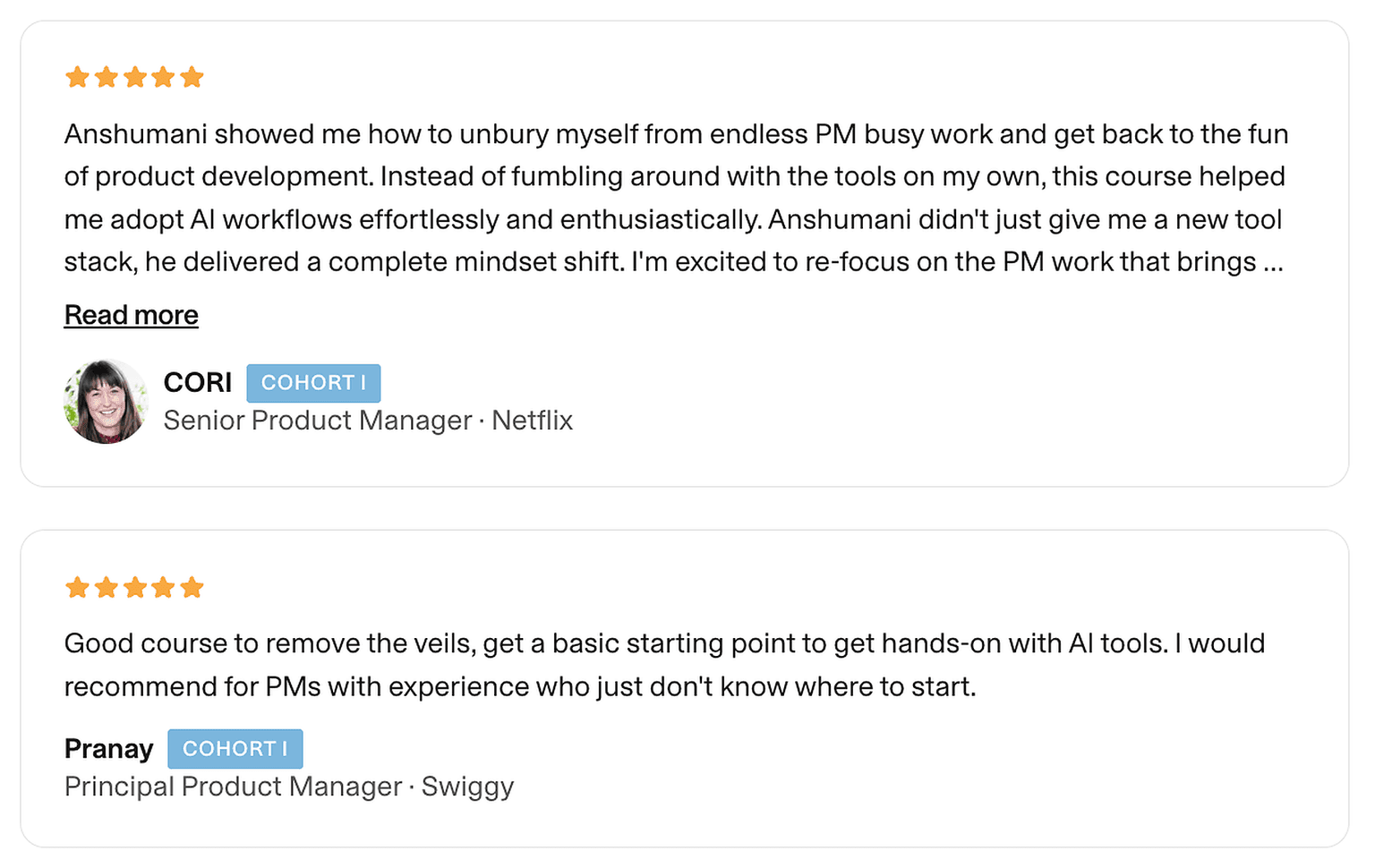The height and width of the screenshot is (868, 1375).
Task: Click the COHORT I badge beside CORI
Action: coord(313,383)
